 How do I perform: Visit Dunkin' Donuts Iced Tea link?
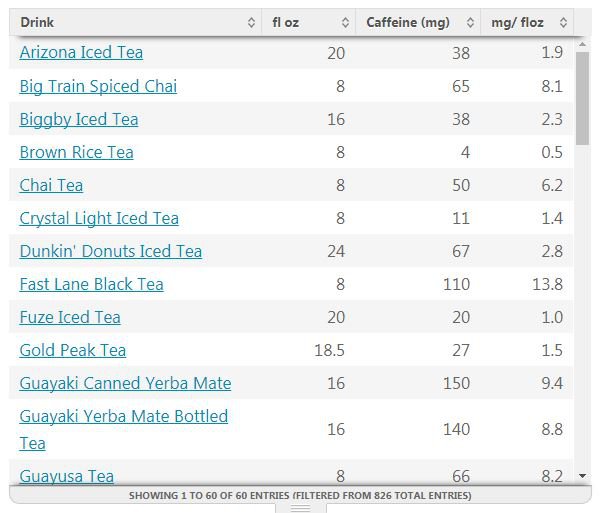click(110, 251)
